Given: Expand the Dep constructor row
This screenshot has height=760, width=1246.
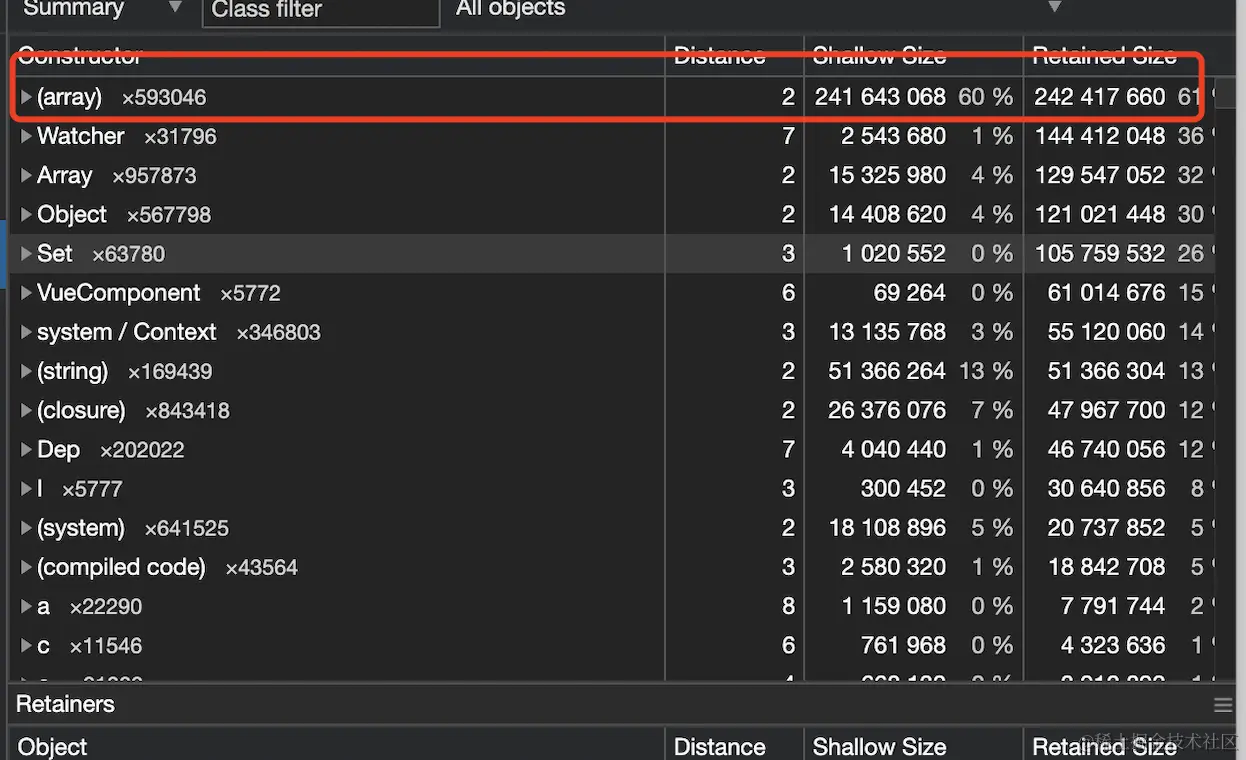Looking at the screenshot, I should (26, 450).
